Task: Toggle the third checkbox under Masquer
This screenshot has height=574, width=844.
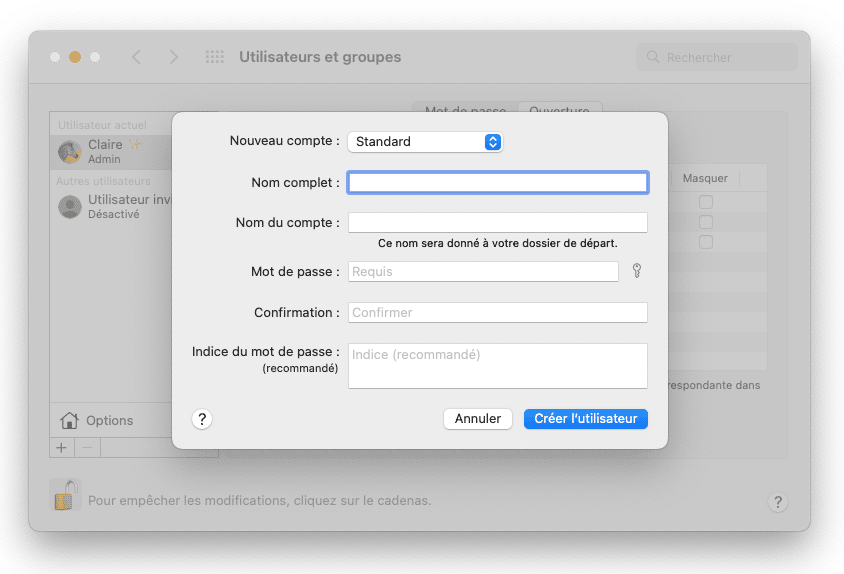Action: point(705,242)
